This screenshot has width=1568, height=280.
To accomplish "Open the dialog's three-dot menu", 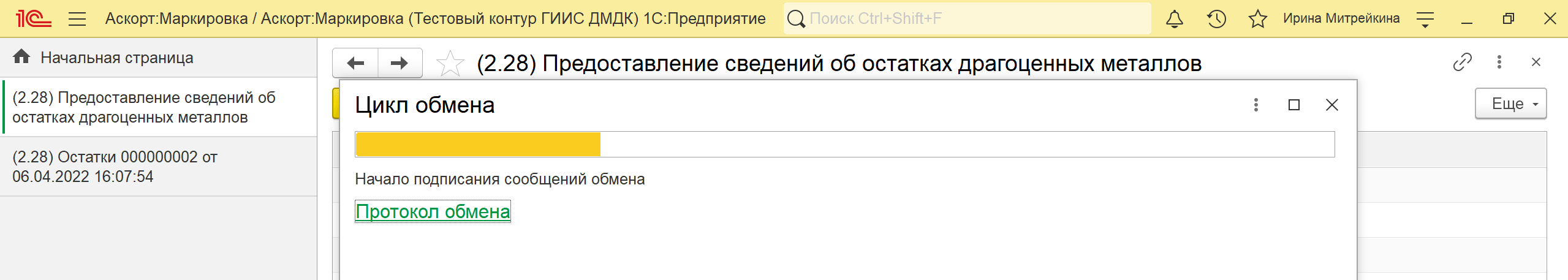I will (x=1256, y=105).
